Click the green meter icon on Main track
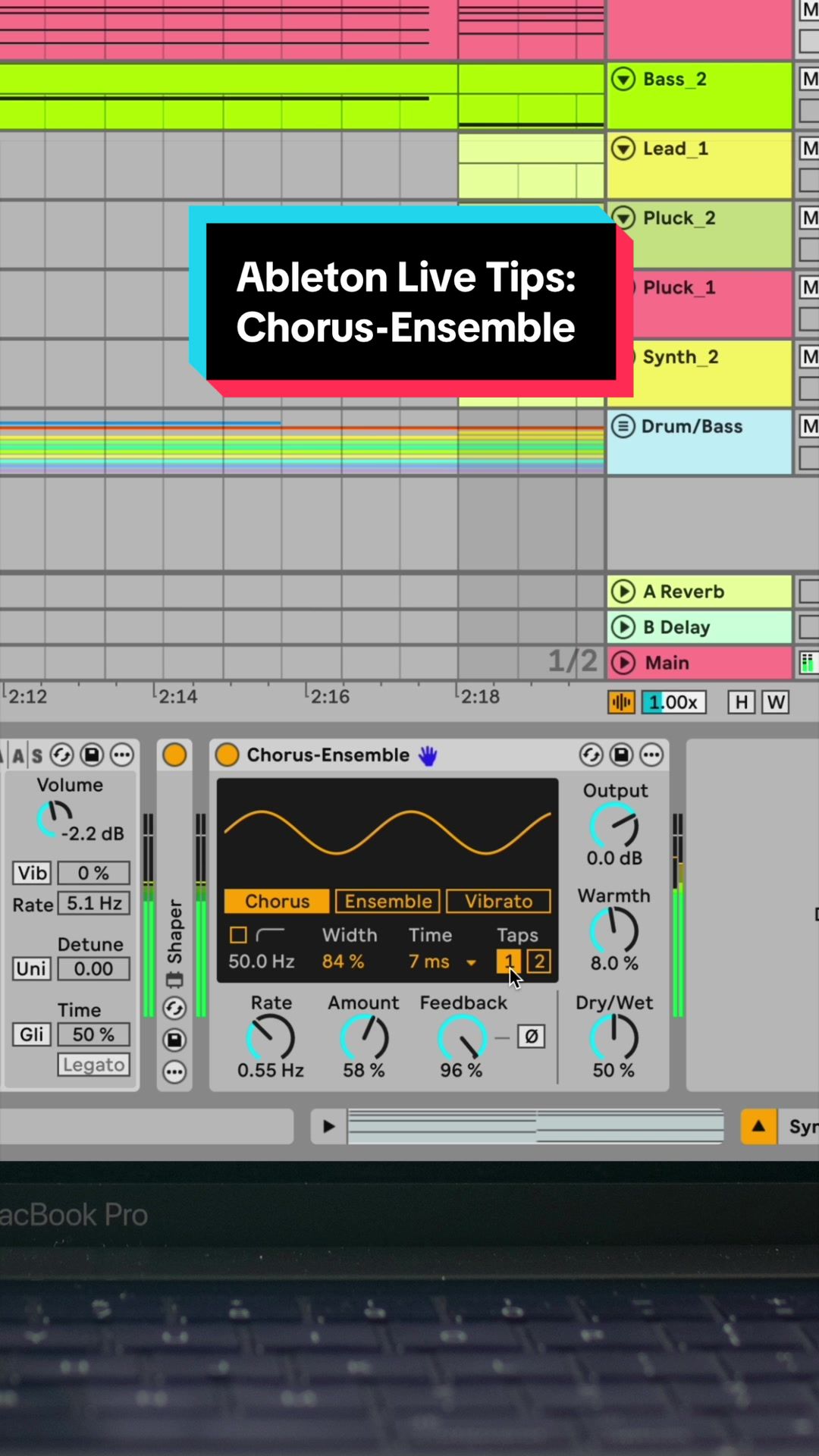Image resolution: width=819 pixels, height=1456 pixels. pos(808,662)
